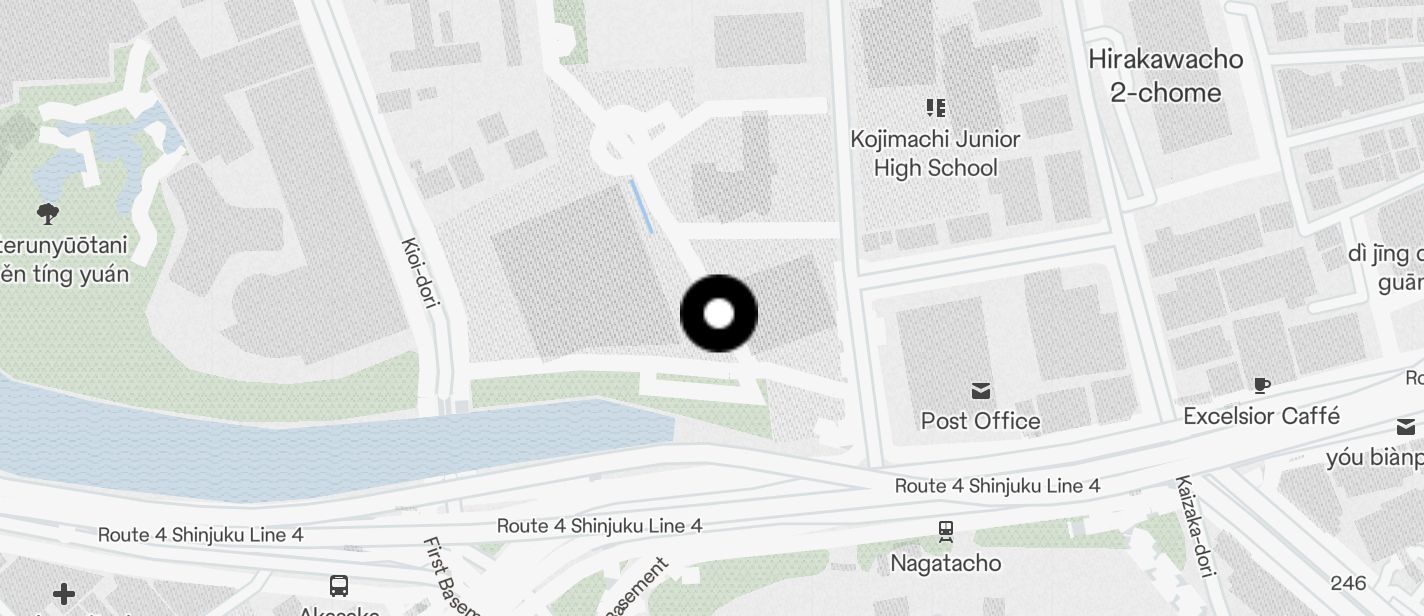Image resolution: width=1424 pixels, height=616 pixels.
Task: Open the Post Office label
Action: 981,421
